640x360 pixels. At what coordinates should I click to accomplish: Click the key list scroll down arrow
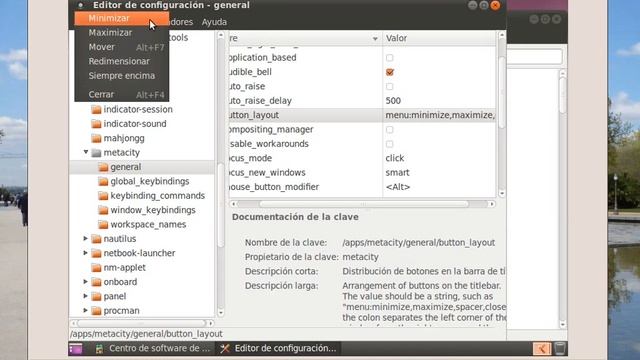[502, 193]
